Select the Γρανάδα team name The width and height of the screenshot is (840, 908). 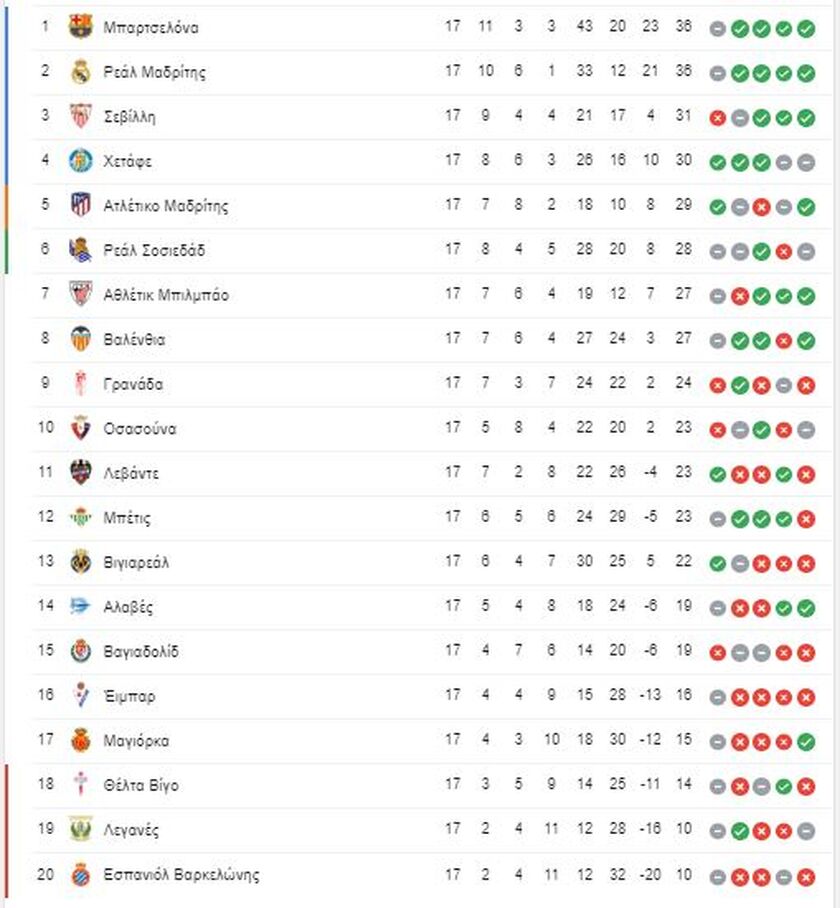pos(133,384)
